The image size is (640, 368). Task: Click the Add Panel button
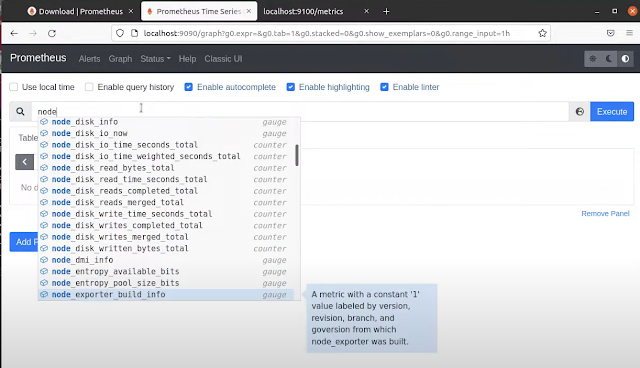coord(24,242)
